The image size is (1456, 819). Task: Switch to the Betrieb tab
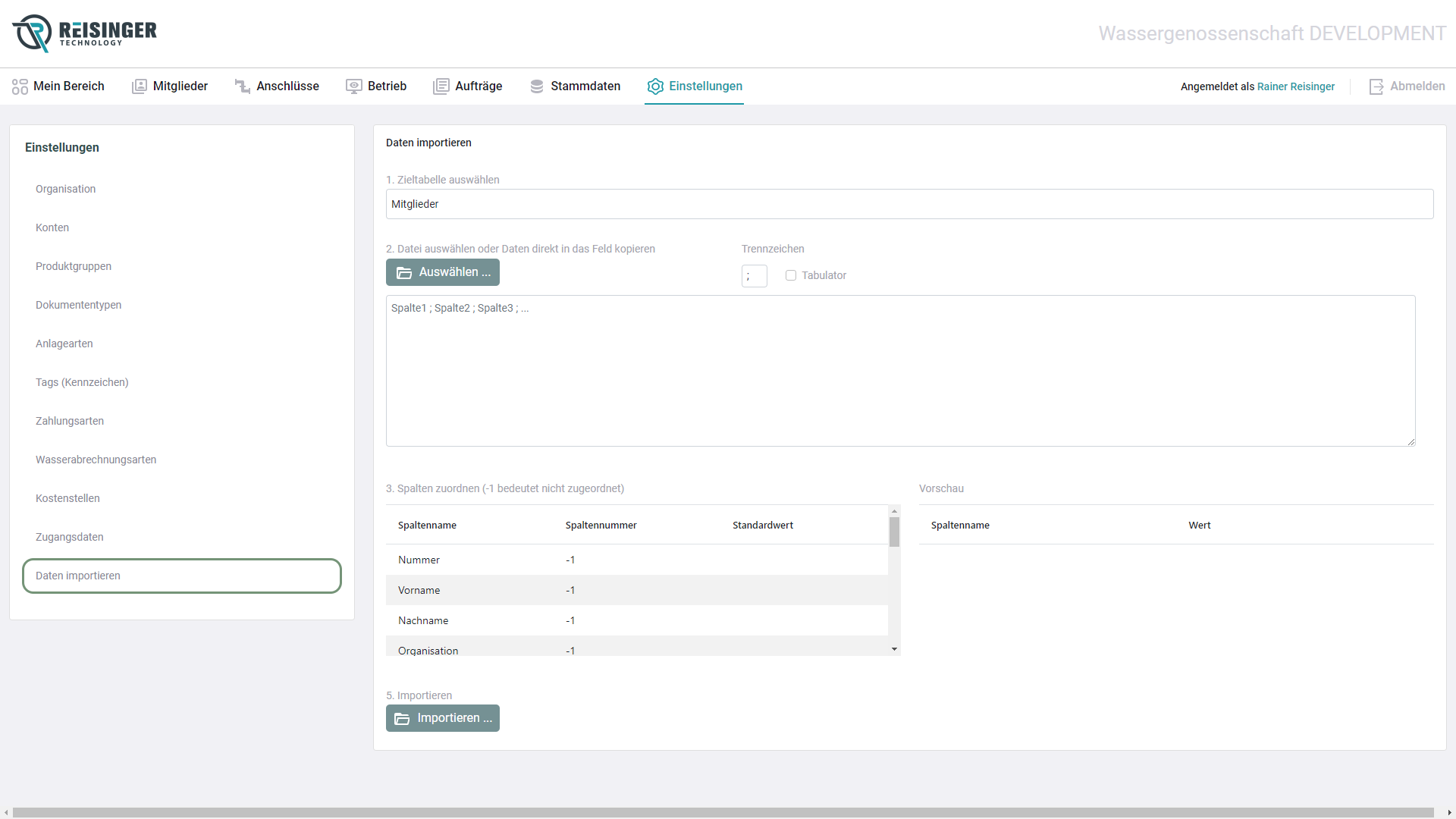point(376,86)
